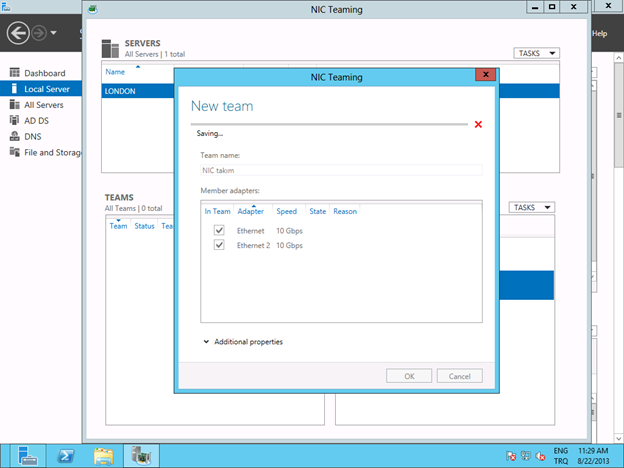Open File Explorer from the taskbar
The height and width of the screenshot is (468, 624).
(x=103, y=456)
